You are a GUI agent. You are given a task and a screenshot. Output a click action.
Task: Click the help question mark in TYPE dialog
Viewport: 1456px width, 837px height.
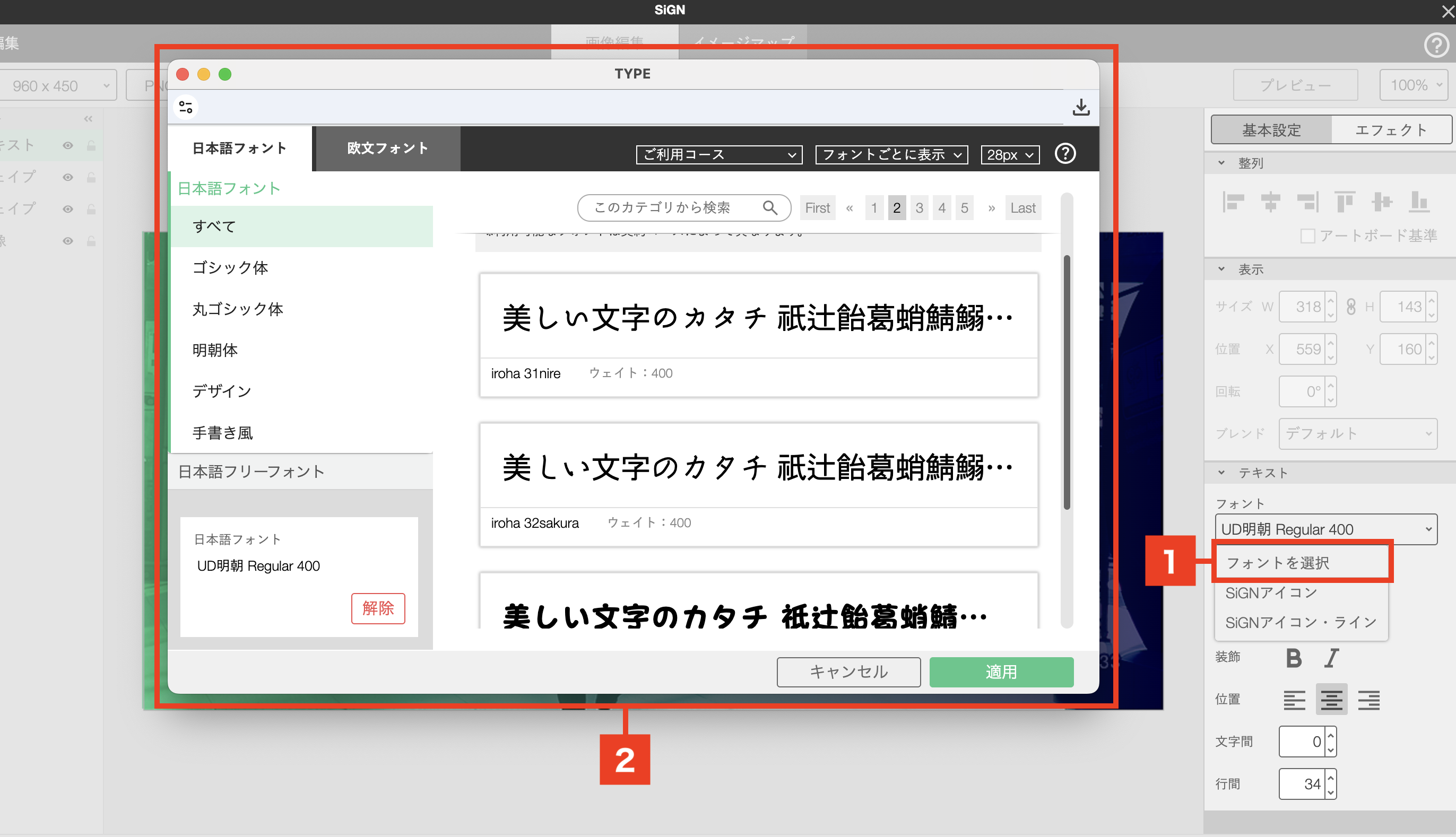coord(1065,154)
